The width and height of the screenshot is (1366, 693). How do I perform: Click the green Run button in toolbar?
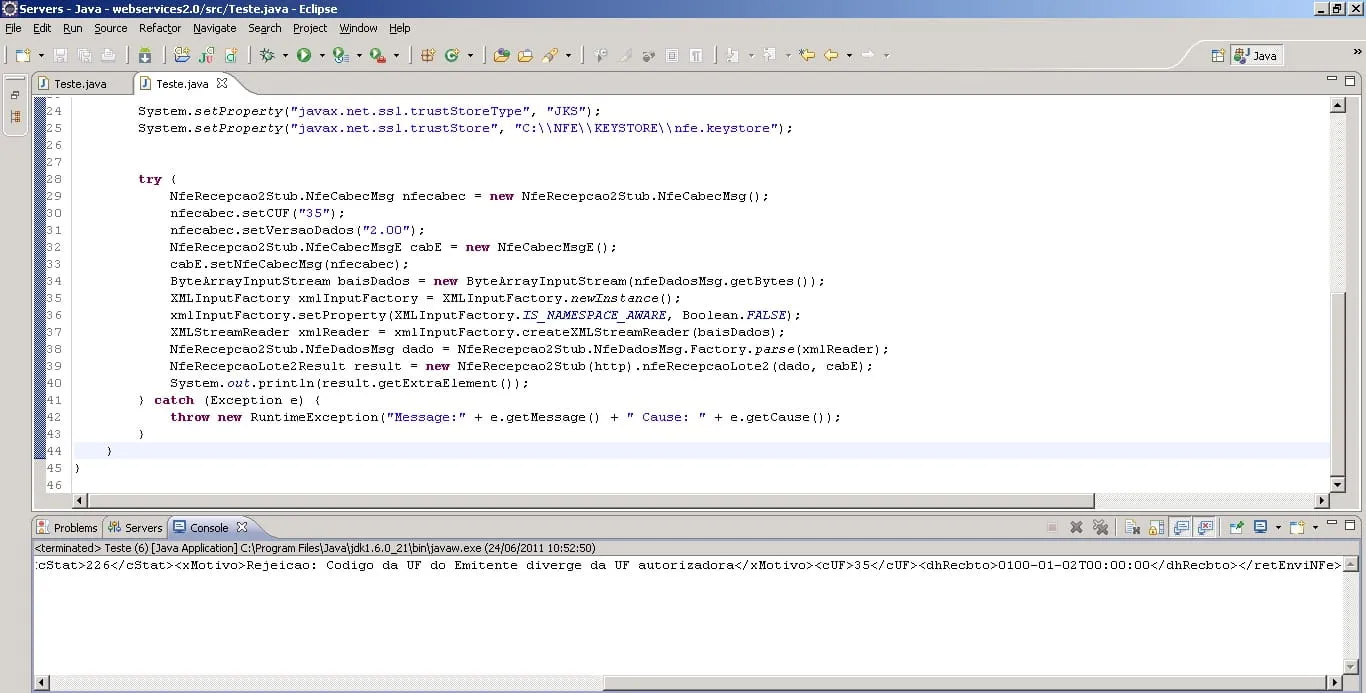[x=304, y=56]
